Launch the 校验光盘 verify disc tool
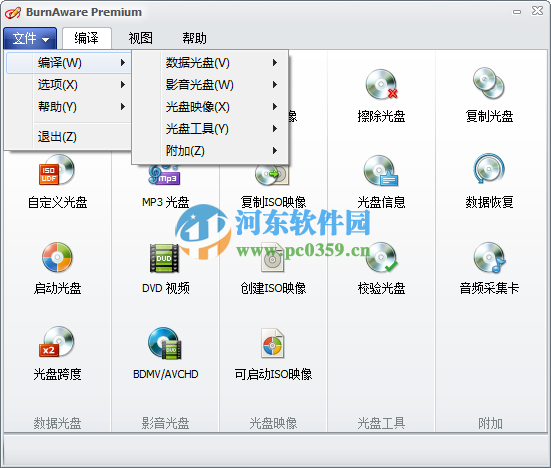Screen dimensions: 551x468 [381, 268]
